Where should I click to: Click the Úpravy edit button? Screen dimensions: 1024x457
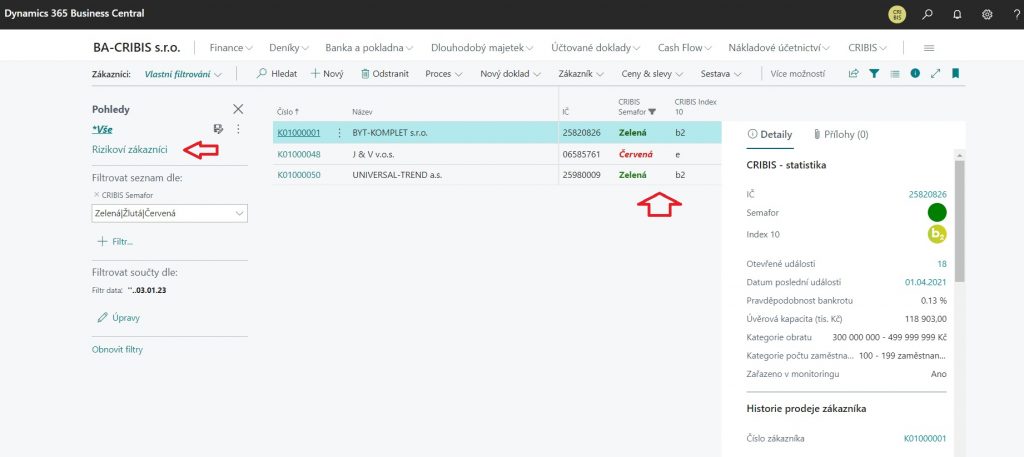[118, 318]
